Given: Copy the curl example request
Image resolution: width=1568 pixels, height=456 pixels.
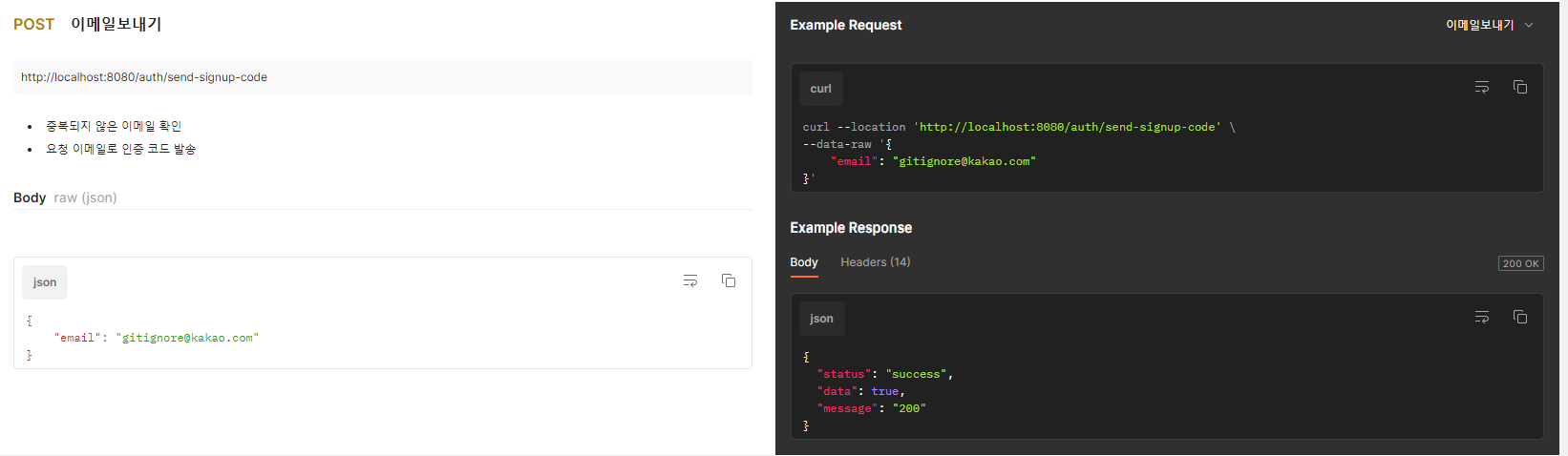Looking at the screenshot, I should [1520, 87].
